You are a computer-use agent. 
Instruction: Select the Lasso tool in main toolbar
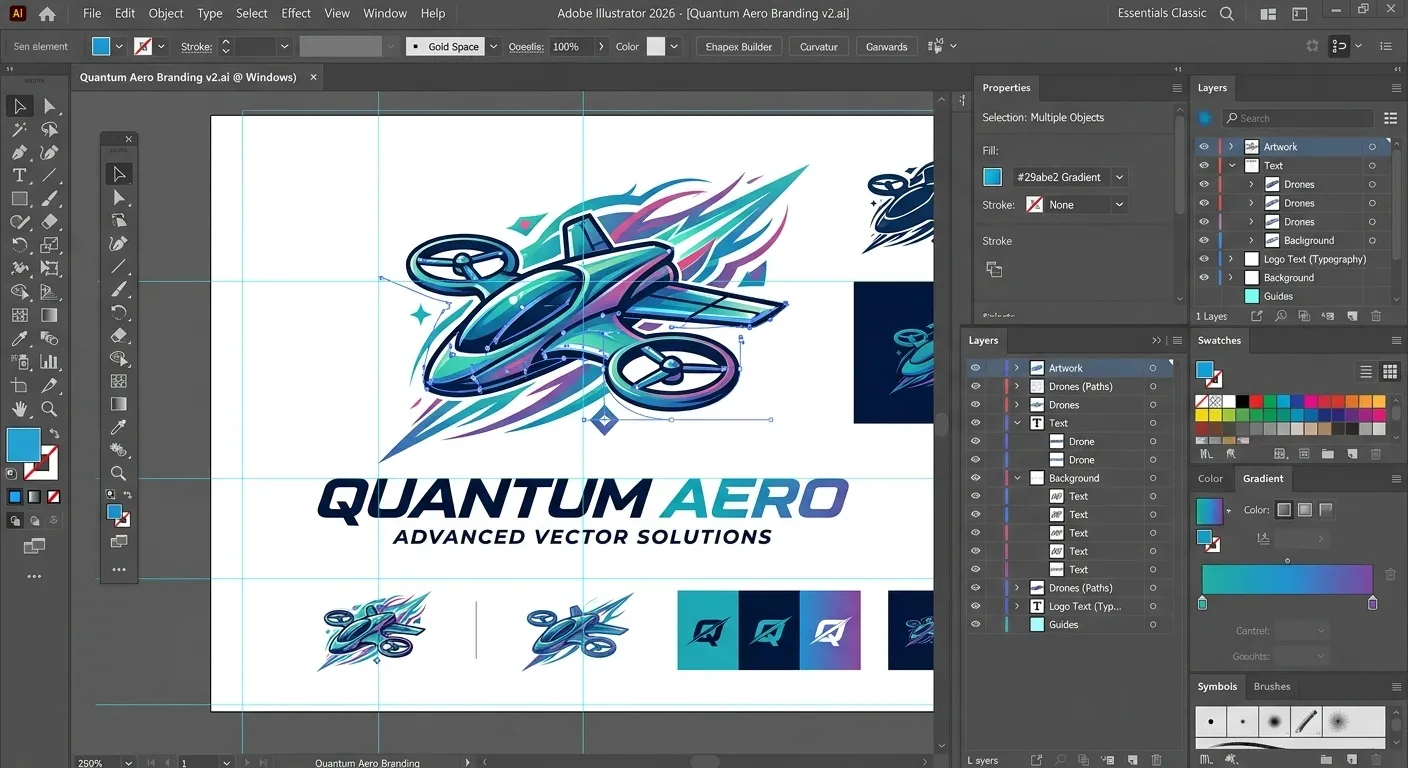click(50, 129)
